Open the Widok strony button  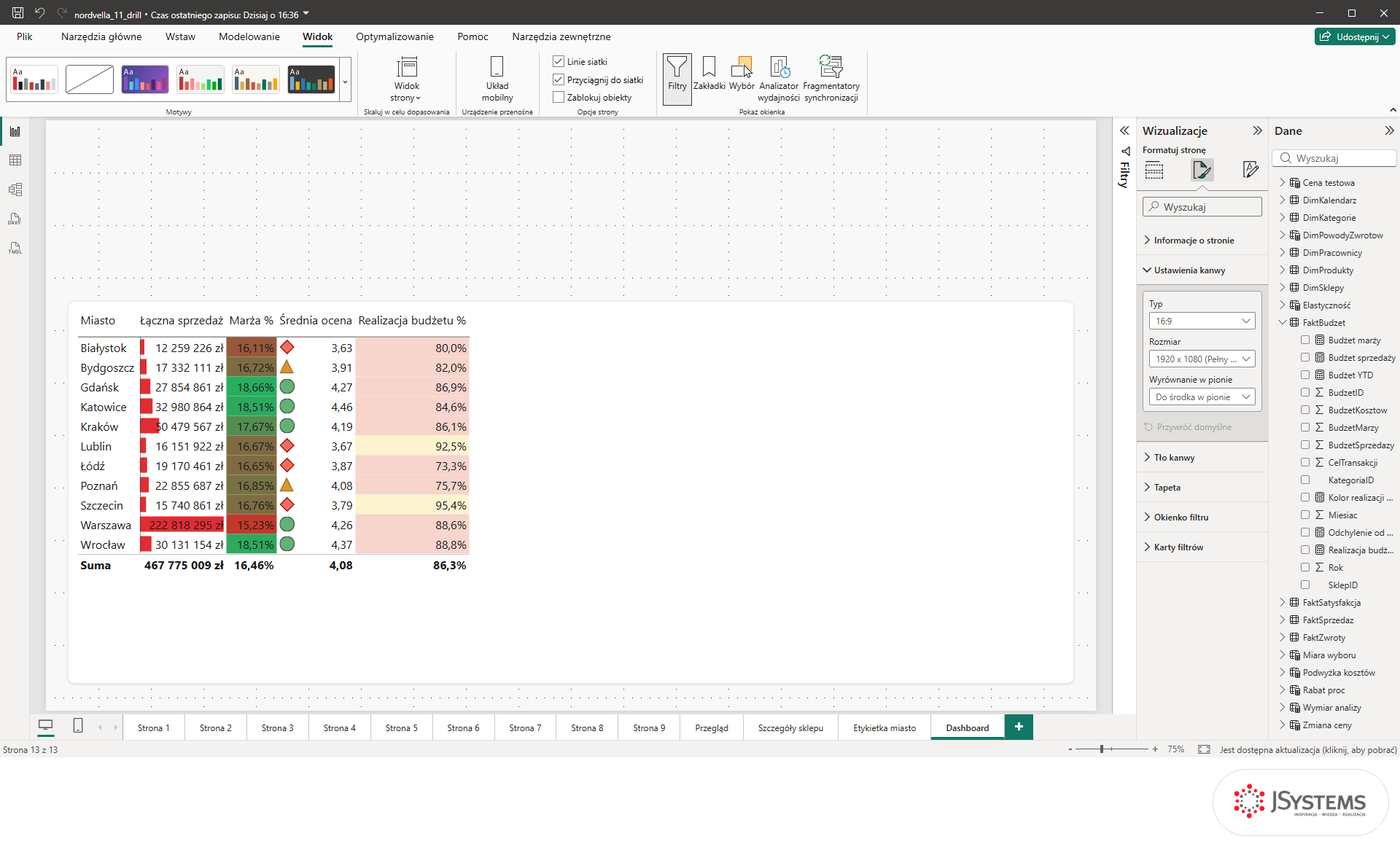coord(406,79)
